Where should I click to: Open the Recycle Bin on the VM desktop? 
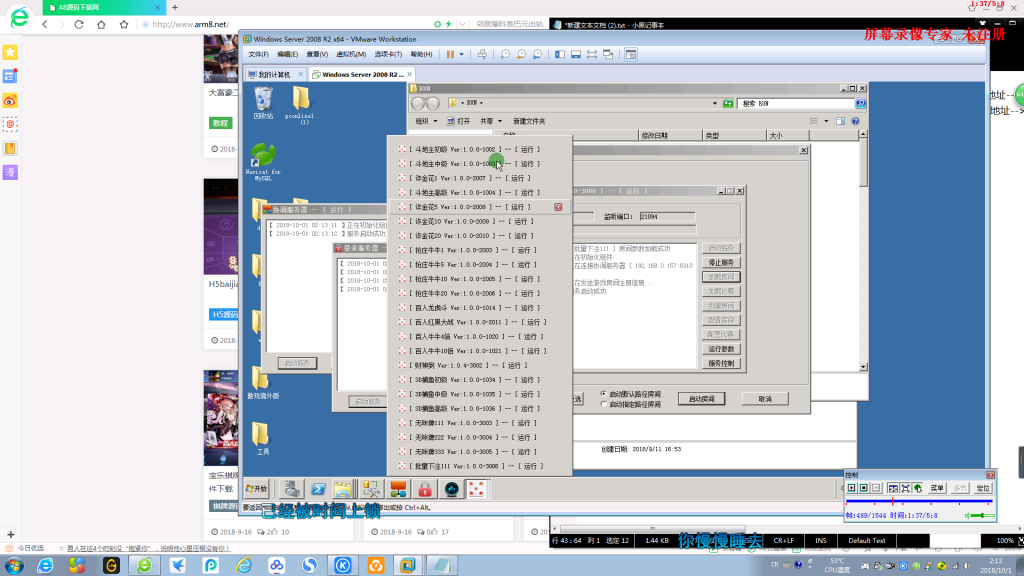263,99
